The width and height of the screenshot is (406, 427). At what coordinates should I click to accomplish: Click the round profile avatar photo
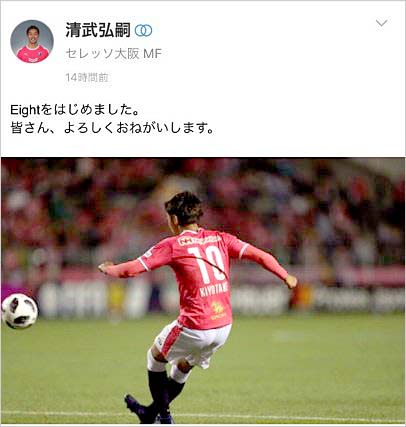pos(32,41)
